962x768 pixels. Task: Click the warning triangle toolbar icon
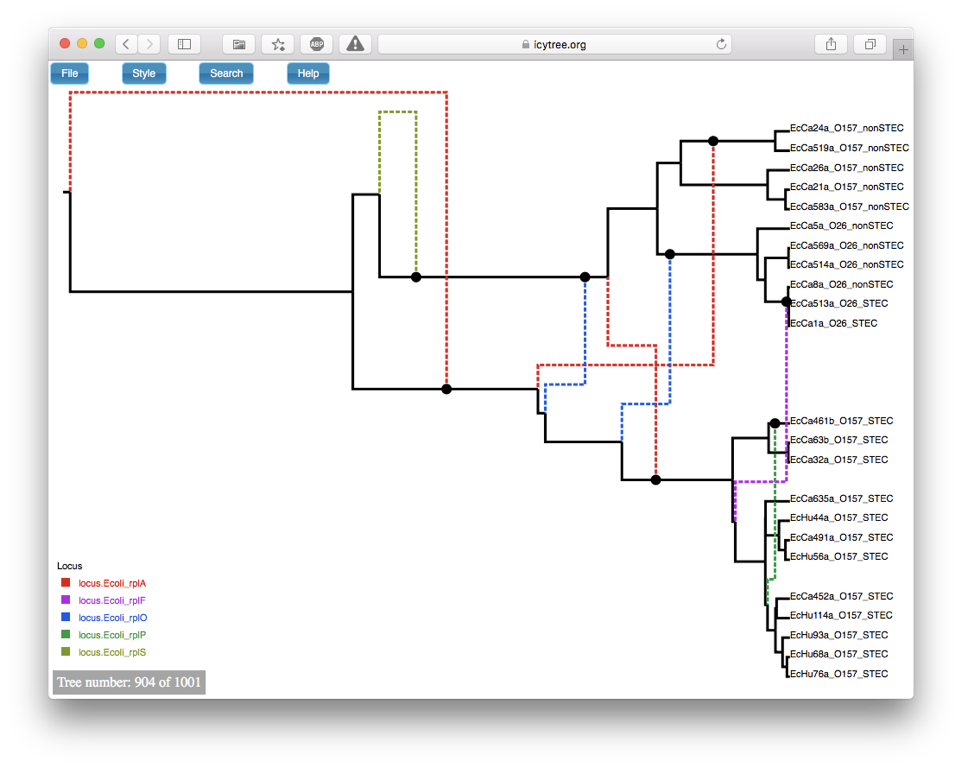click(355, 44)
